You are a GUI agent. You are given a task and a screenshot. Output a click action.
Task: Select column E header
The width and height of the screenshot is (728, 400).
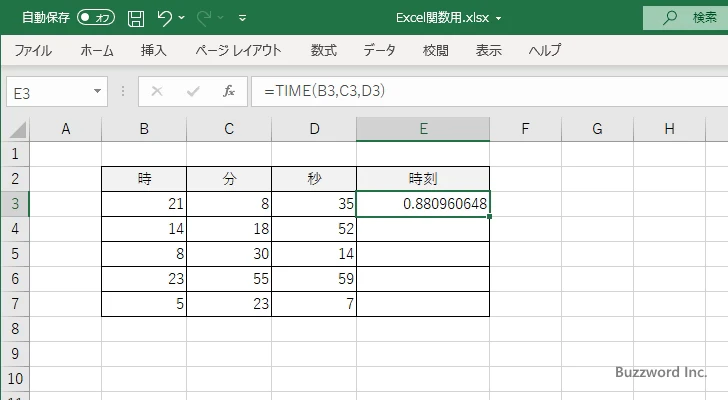(423, 129)
